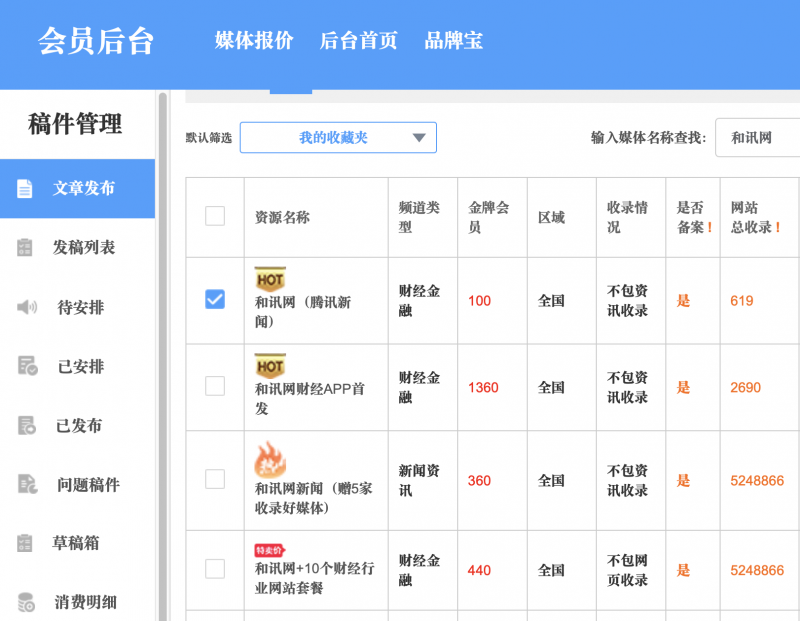This screenshot has width=800, height=621.
Task: Click the 草稿箱 clipboard icon
Action: [24, 543]
